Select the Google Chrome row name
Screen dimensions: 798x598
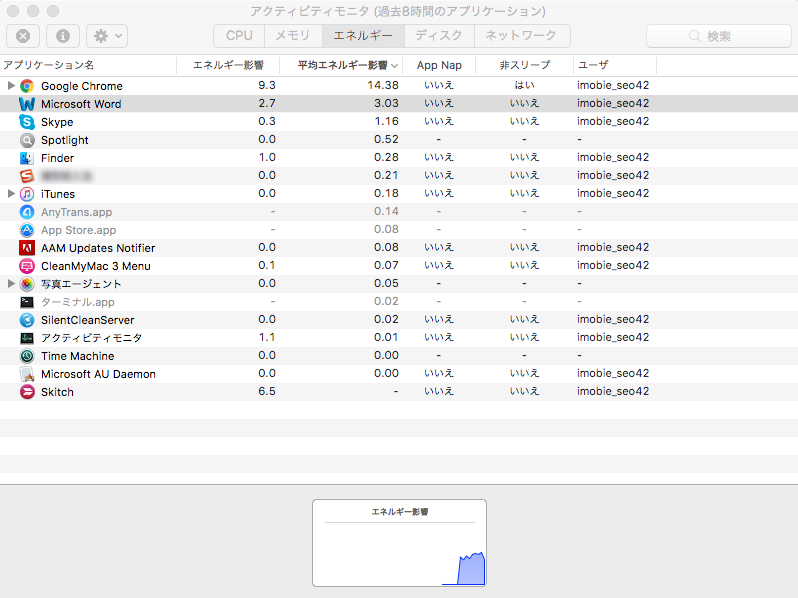82,86
